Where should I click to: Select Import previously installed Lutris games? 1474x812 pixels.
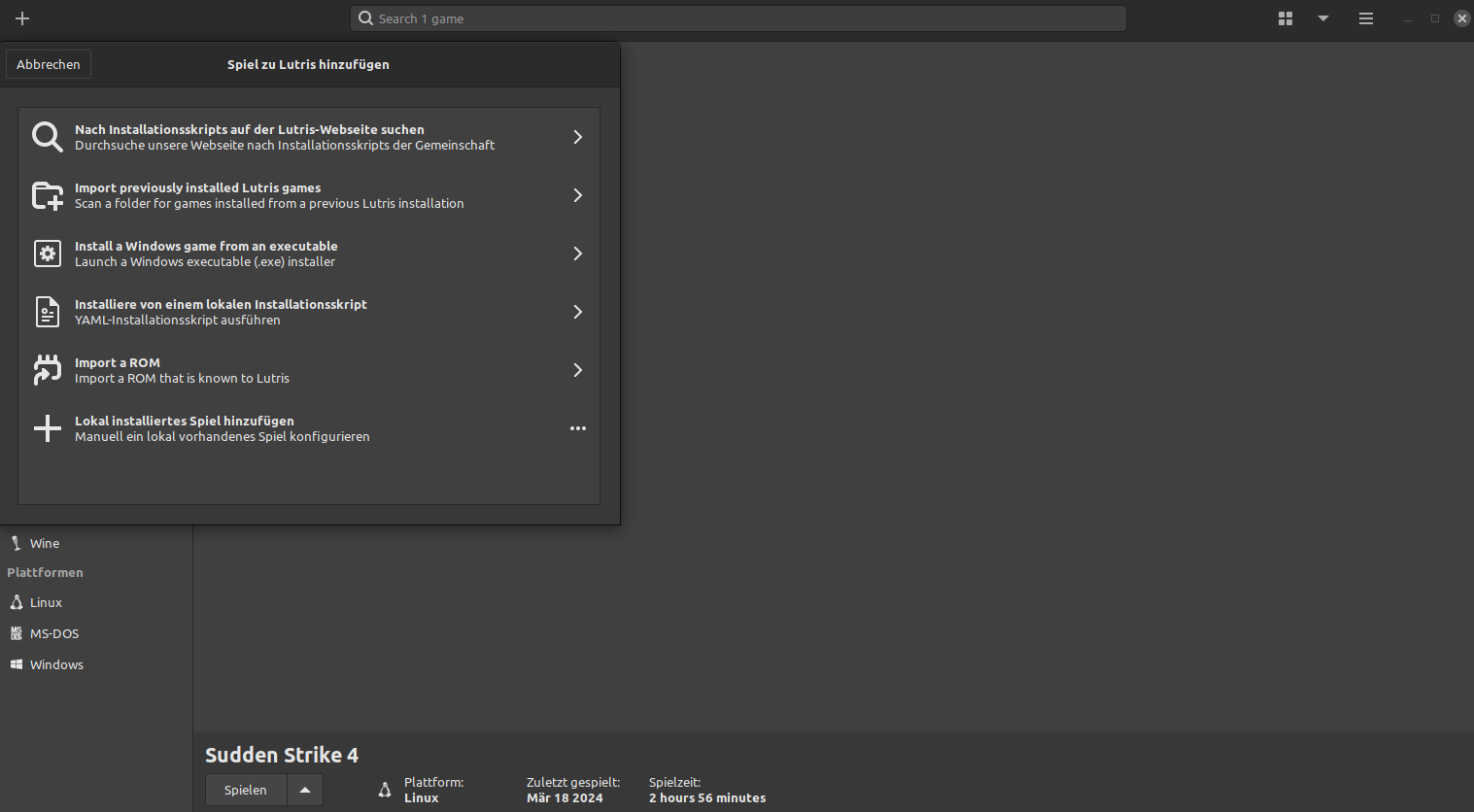click(309, 195)
